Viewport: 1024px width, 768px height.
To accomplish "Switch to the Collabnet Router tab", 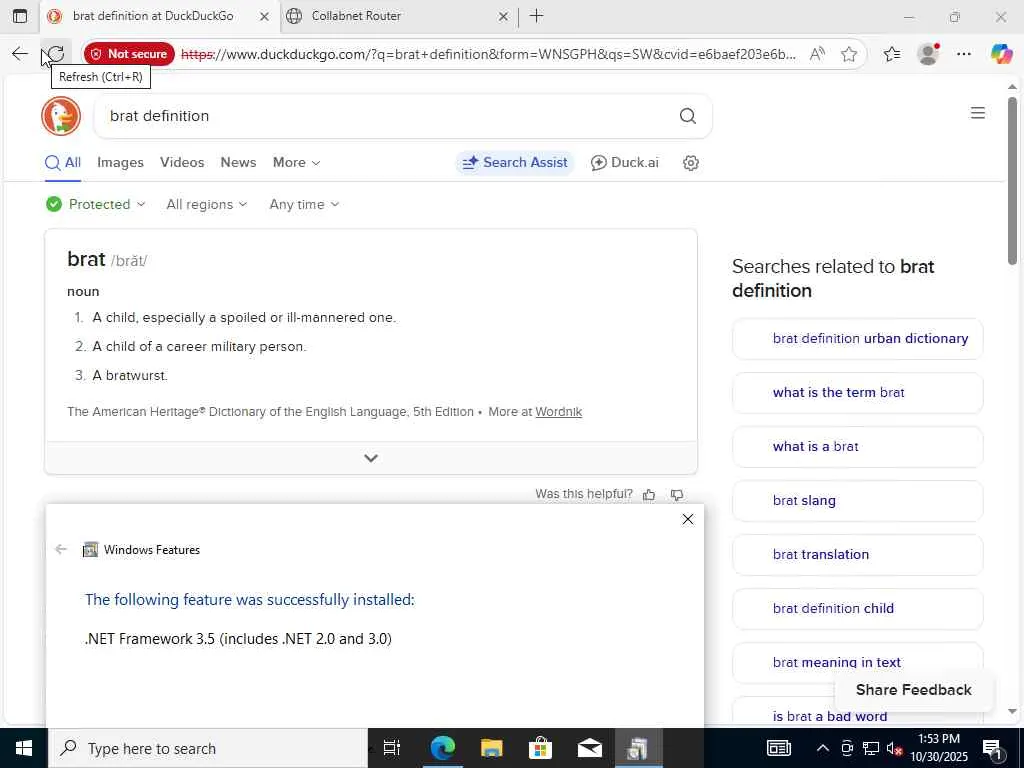I will click(x=398, y=16).
